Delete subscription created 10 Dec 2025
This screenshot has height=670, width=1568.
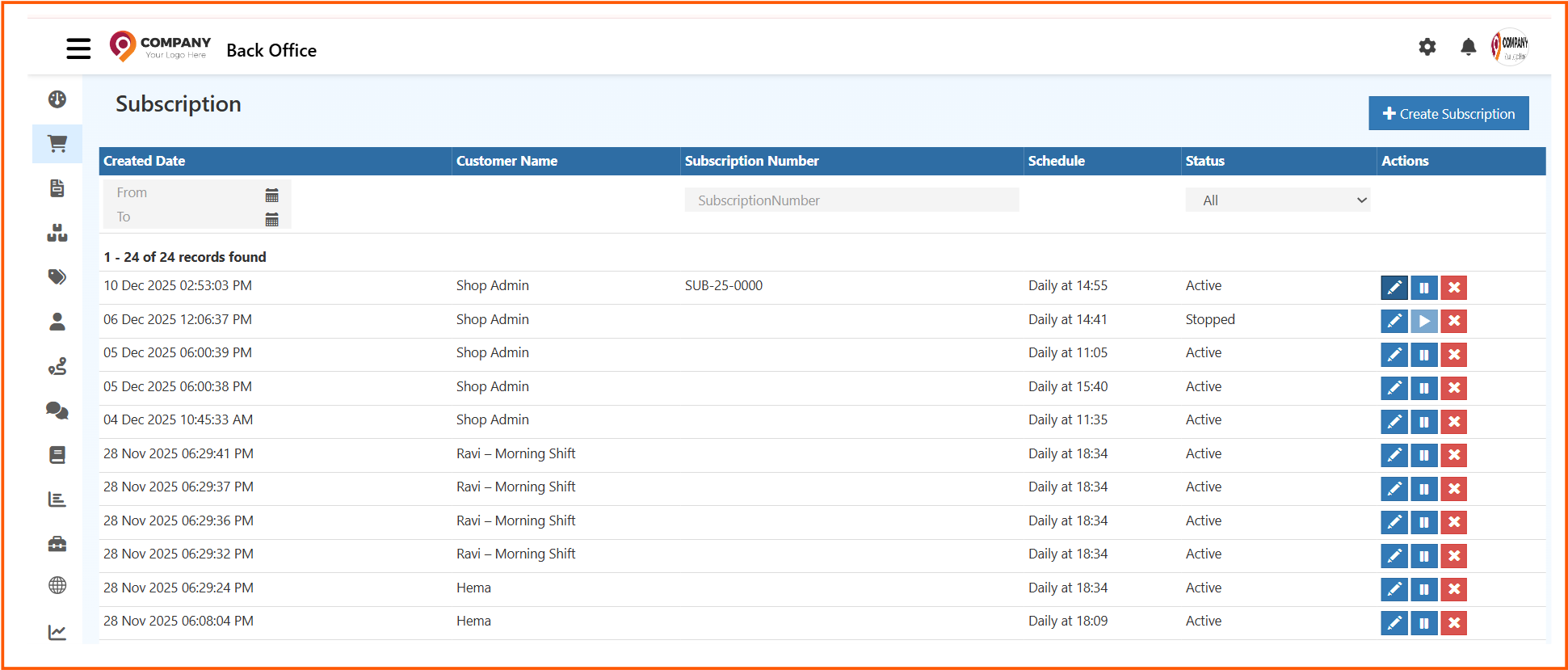1454,288
